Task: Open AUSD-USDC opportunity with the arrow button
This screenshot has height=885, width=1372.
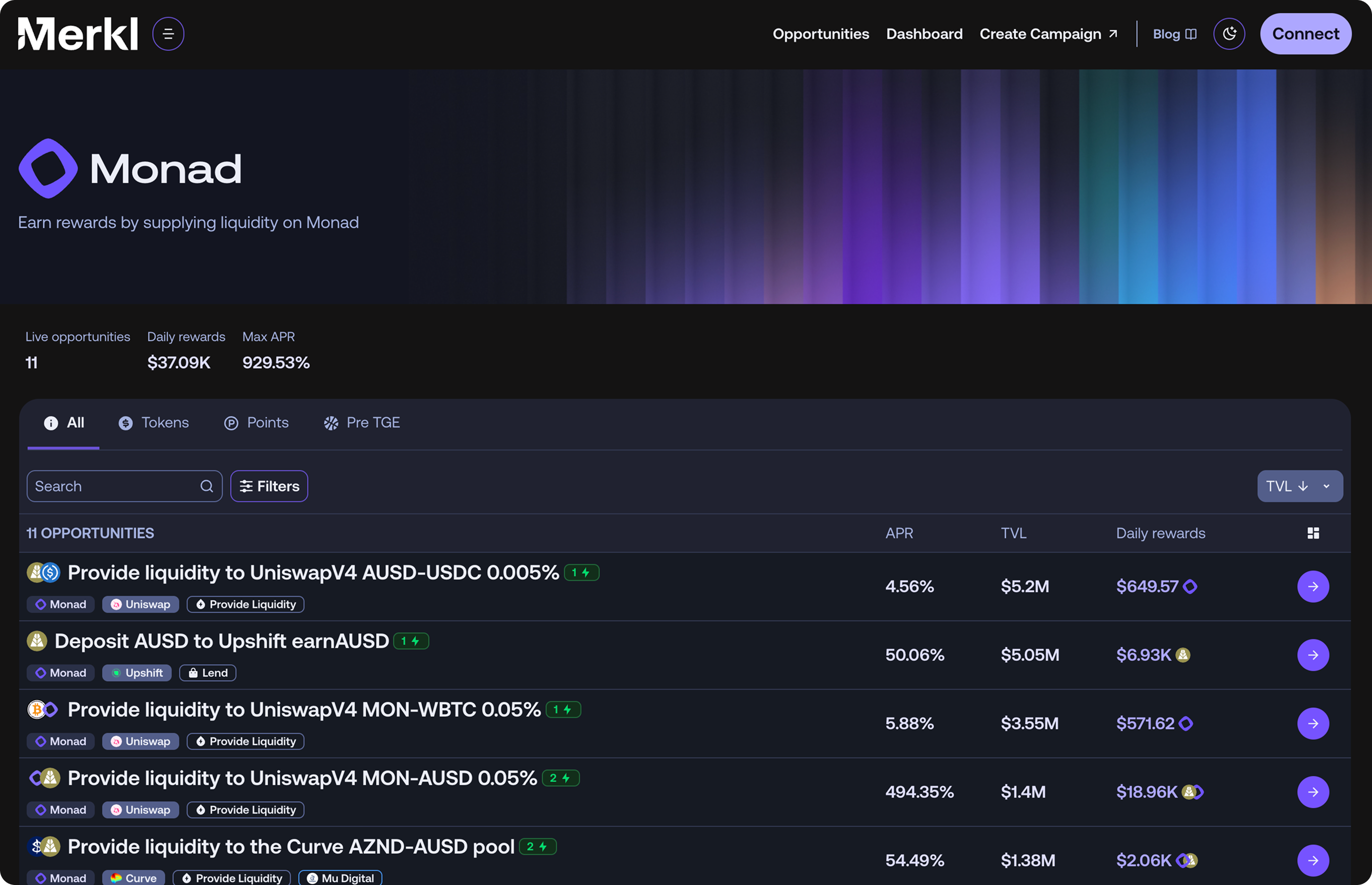Action: pyautogui.click(x=1313, y=586)
